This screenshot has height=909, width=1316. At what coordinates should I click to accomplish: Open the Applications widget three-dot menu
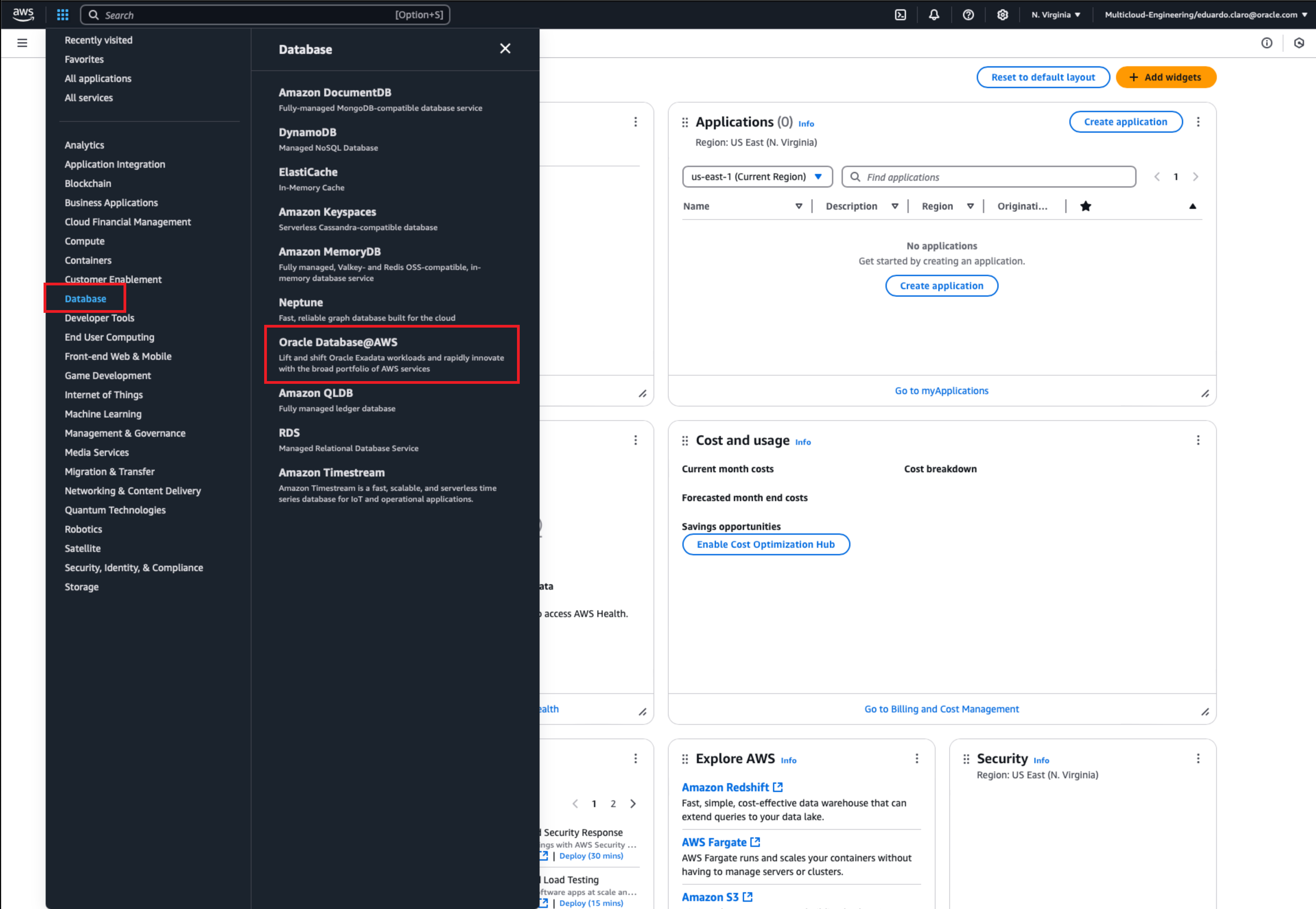(1198, 121)
